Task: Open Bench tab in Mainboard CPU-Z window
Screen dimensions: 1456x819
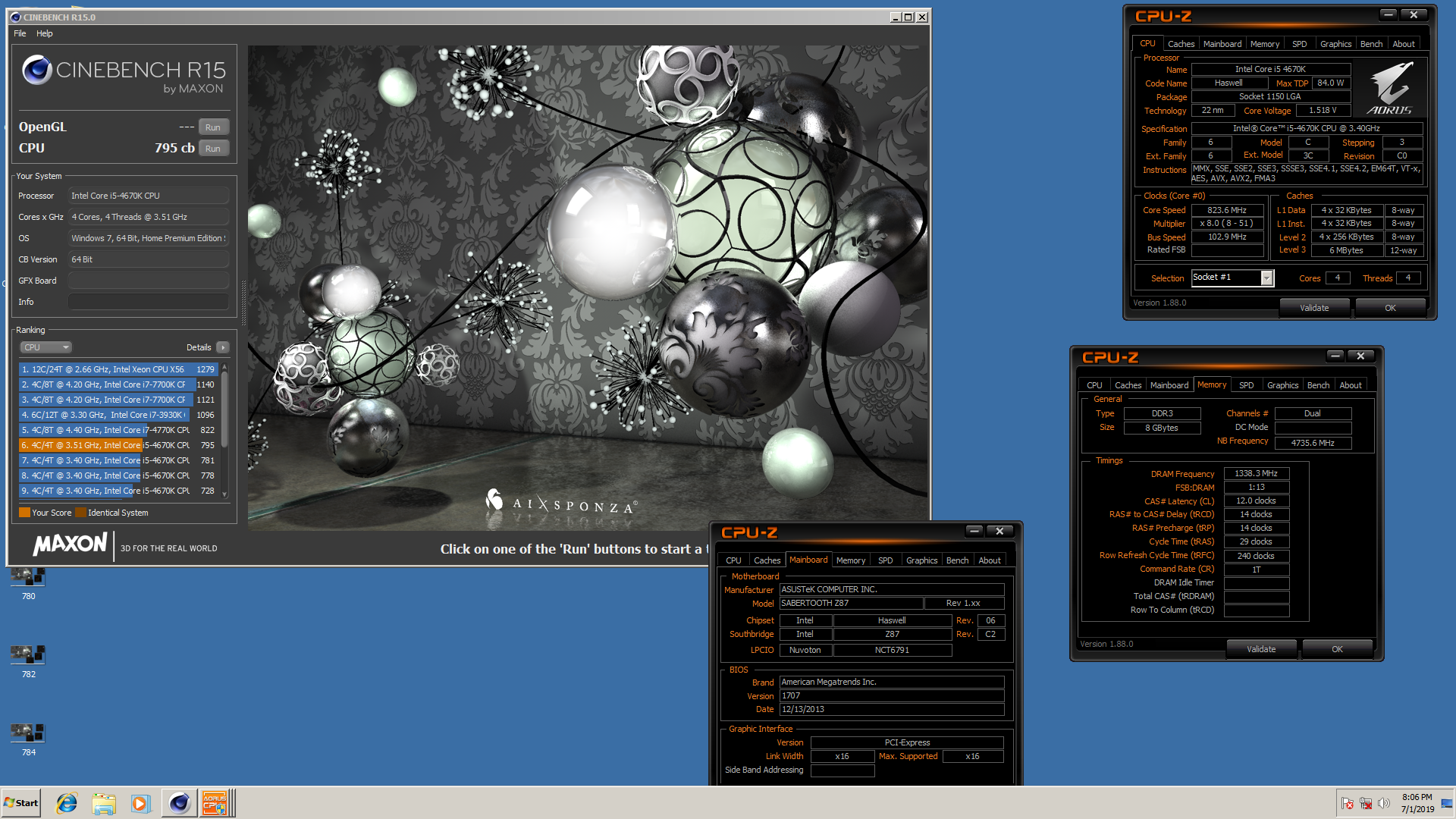Action: tap(957, 560)
